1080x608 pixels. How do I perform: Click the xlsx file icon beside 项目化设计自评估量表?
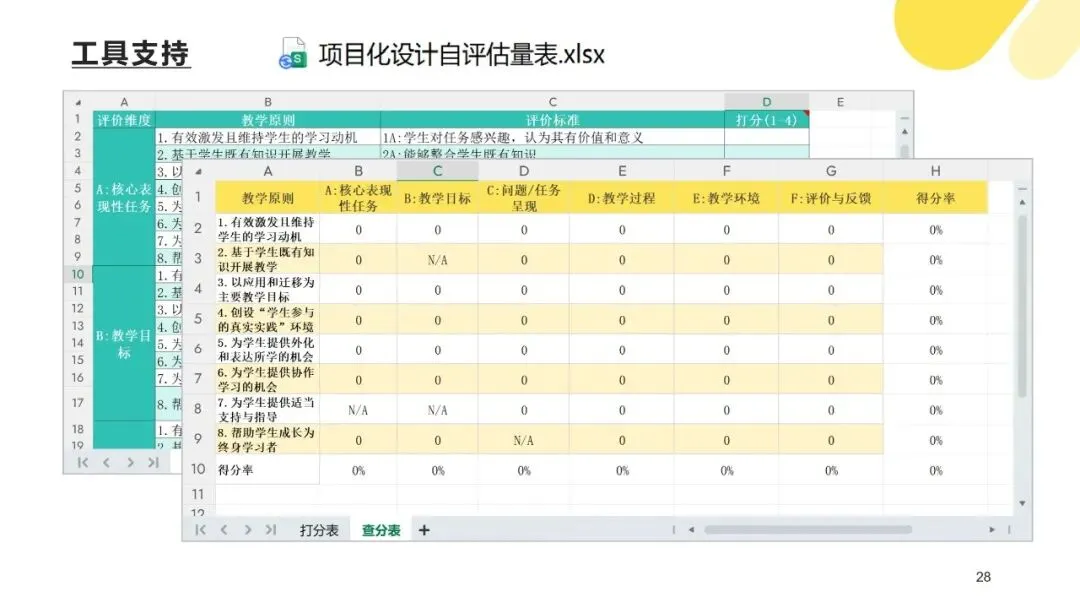click(293, 54)
